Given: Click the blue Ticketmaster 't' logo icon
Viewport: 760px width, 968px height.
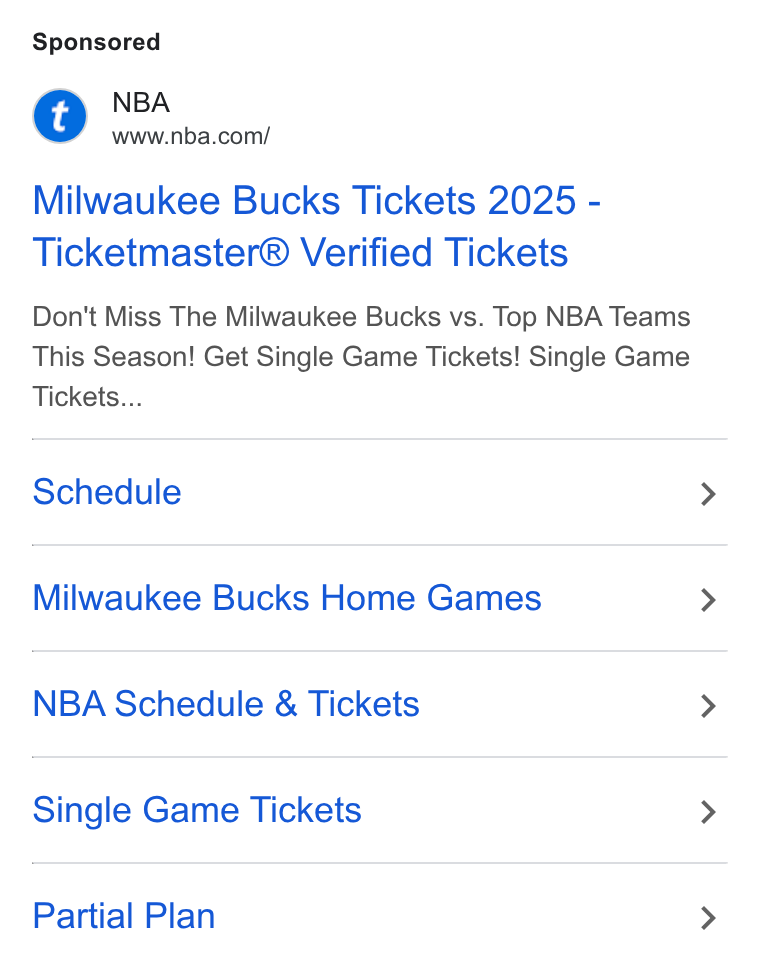Looking at the screenshot, I should point(60,116).
